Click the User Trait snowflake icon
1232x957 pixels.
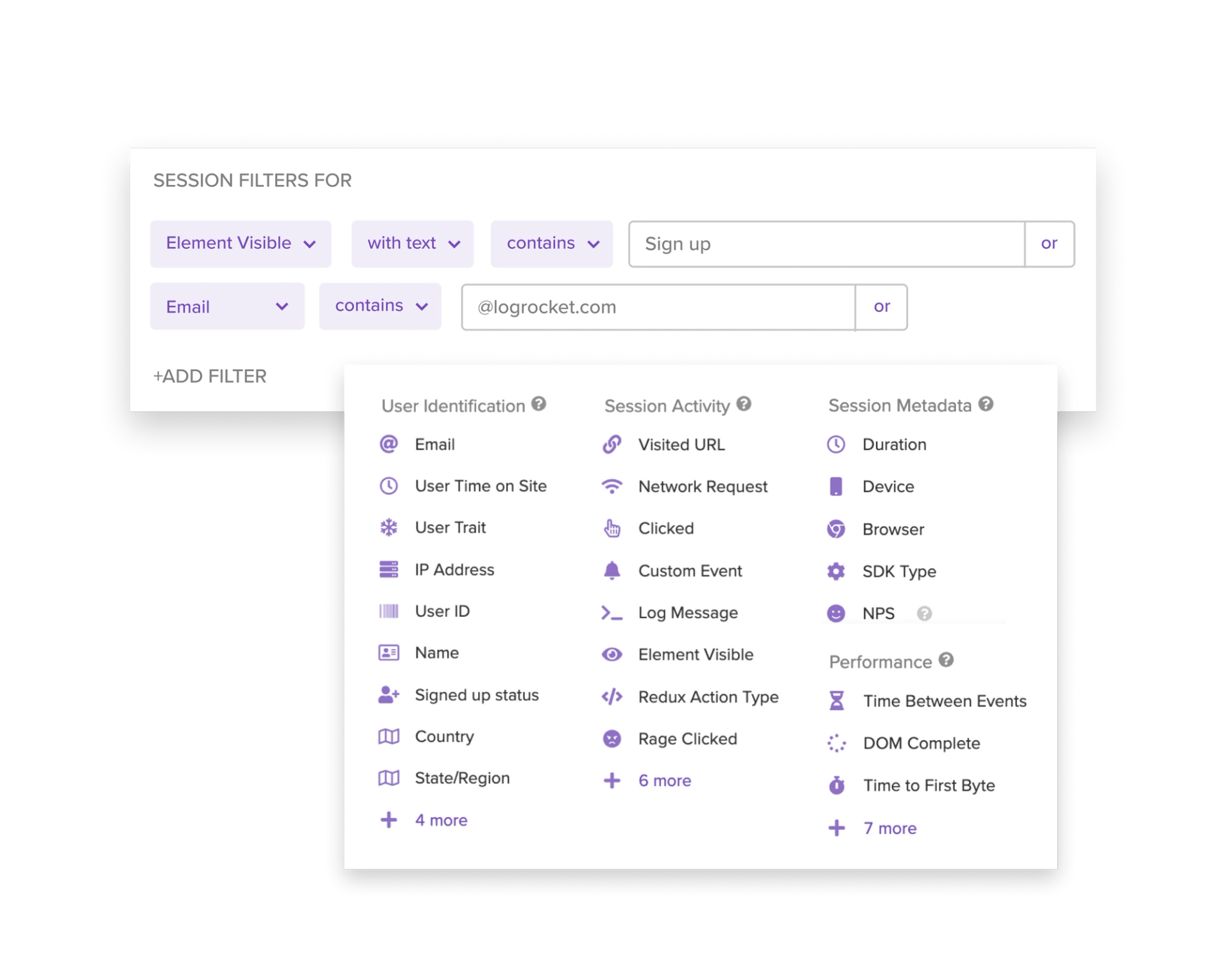pos(389,528)
